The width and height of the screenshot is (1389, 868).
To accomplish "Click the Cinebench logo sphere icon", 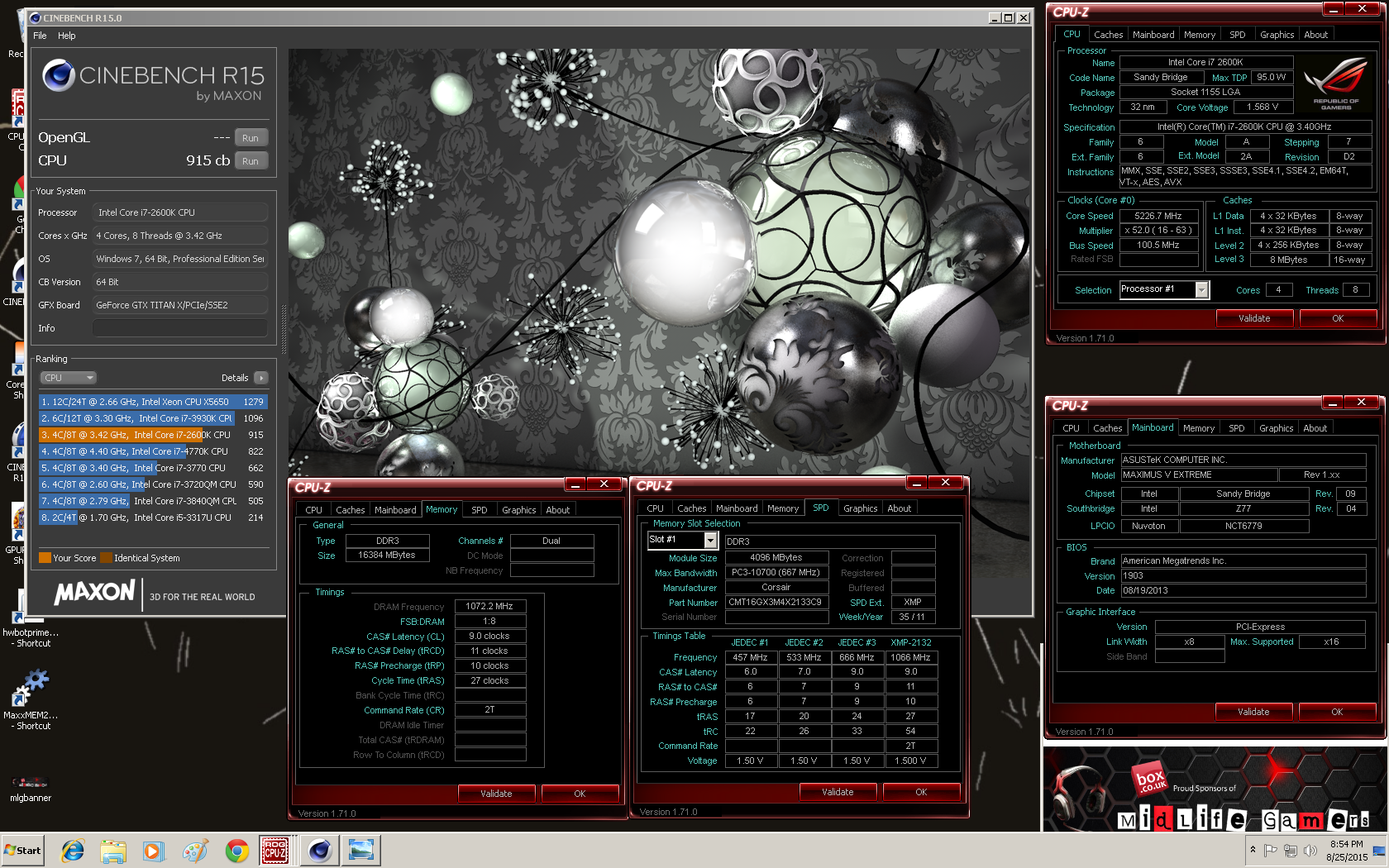I will 59,75.
